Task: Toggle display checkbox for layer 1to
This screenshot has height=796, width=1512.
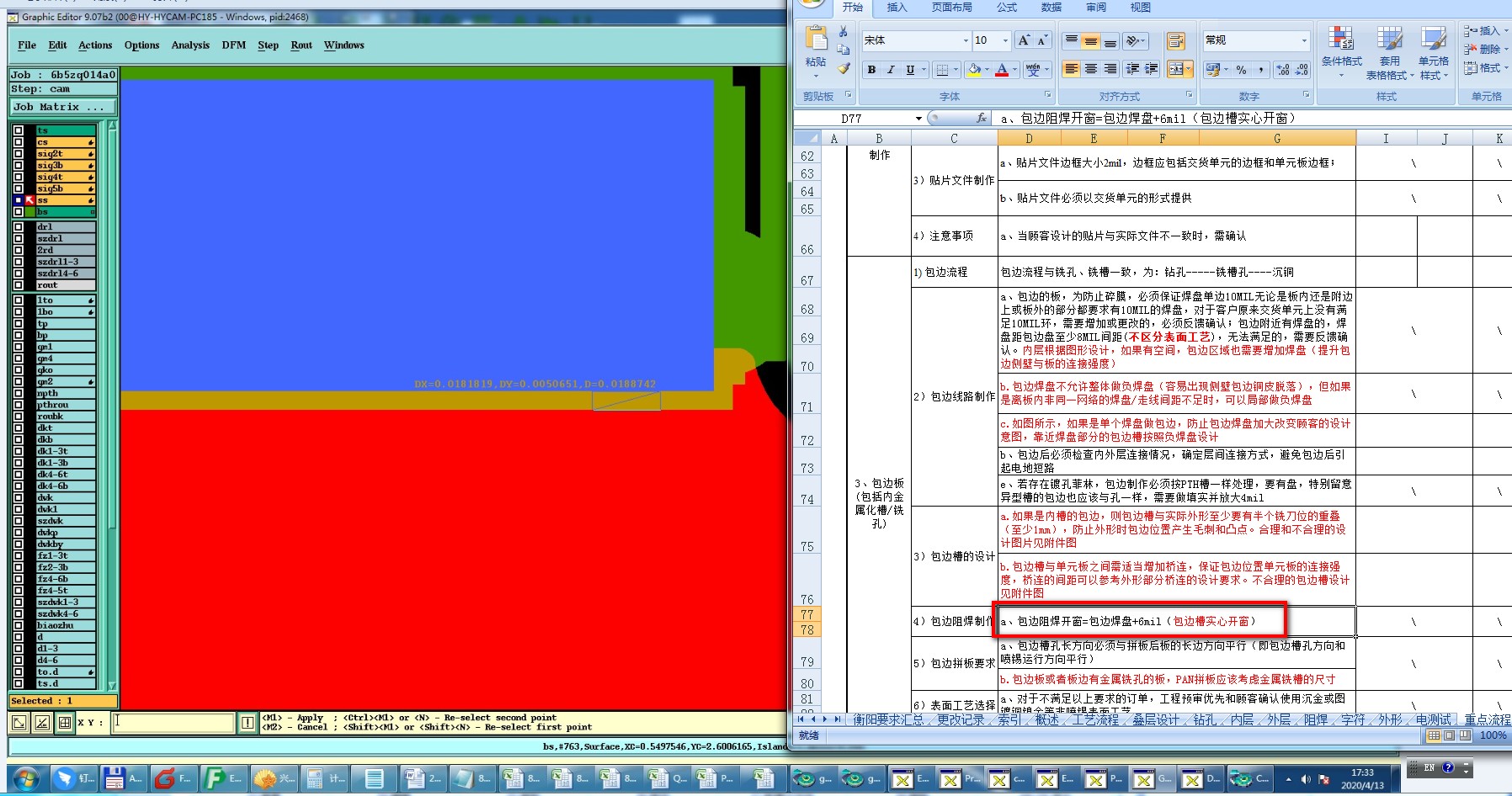Action: [19, 300]
